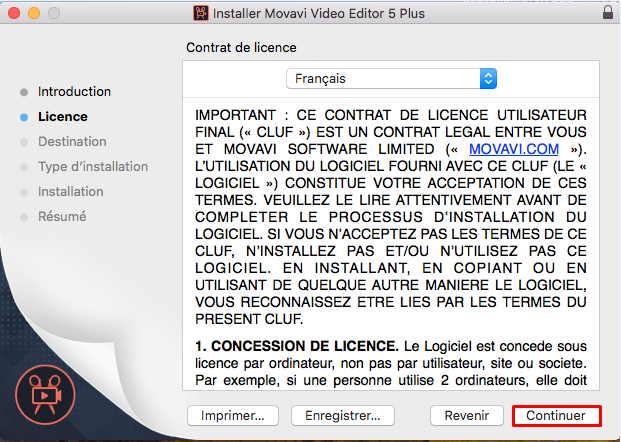Click the Movavi Video Editor logo
The width and height of the screenshot is (621, 442).
coord(45,394)
